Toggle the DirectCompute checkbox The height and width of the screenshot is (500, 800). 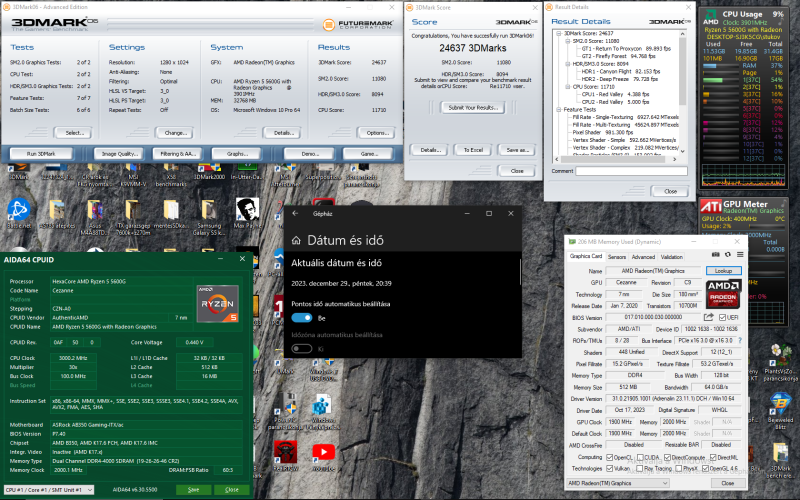pos(667,457)
